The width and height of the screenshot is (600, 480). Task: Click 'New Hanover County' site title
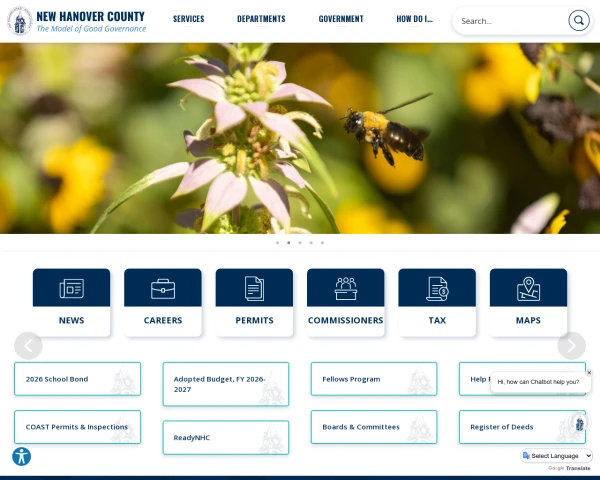[x=90, y=16]
